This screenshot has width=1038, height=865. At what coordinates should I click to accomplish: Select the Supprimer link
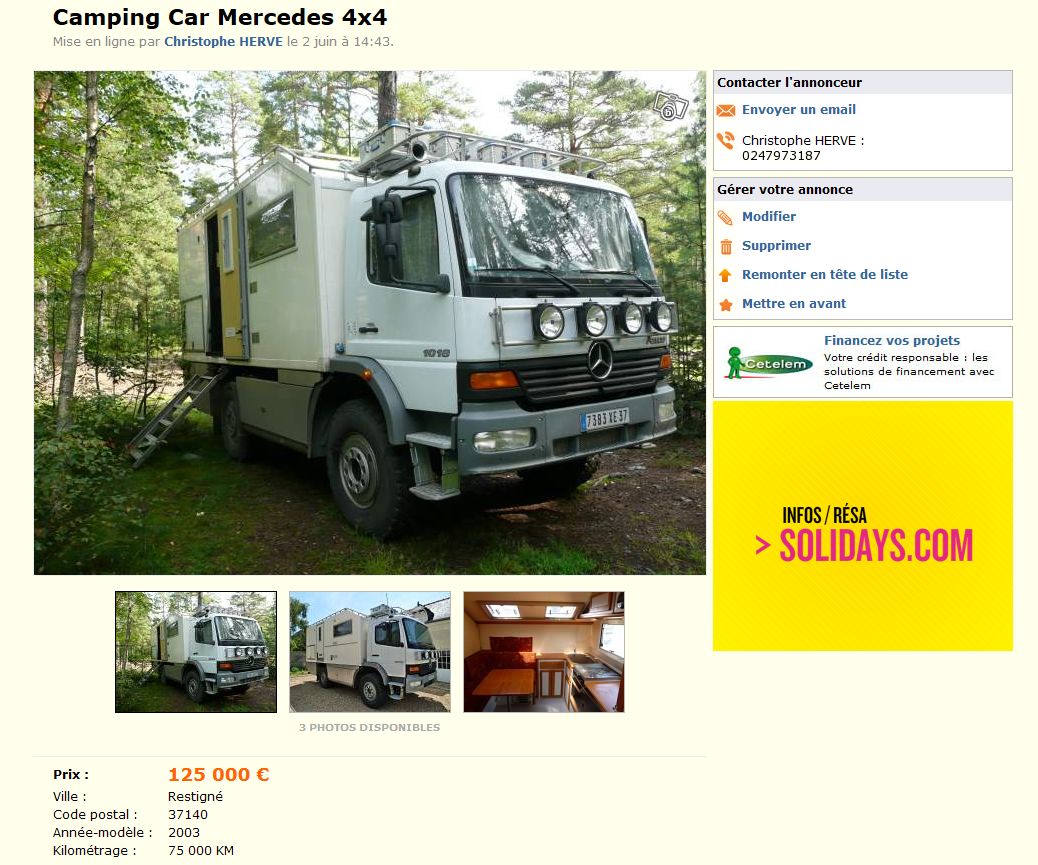pos(776,246)
